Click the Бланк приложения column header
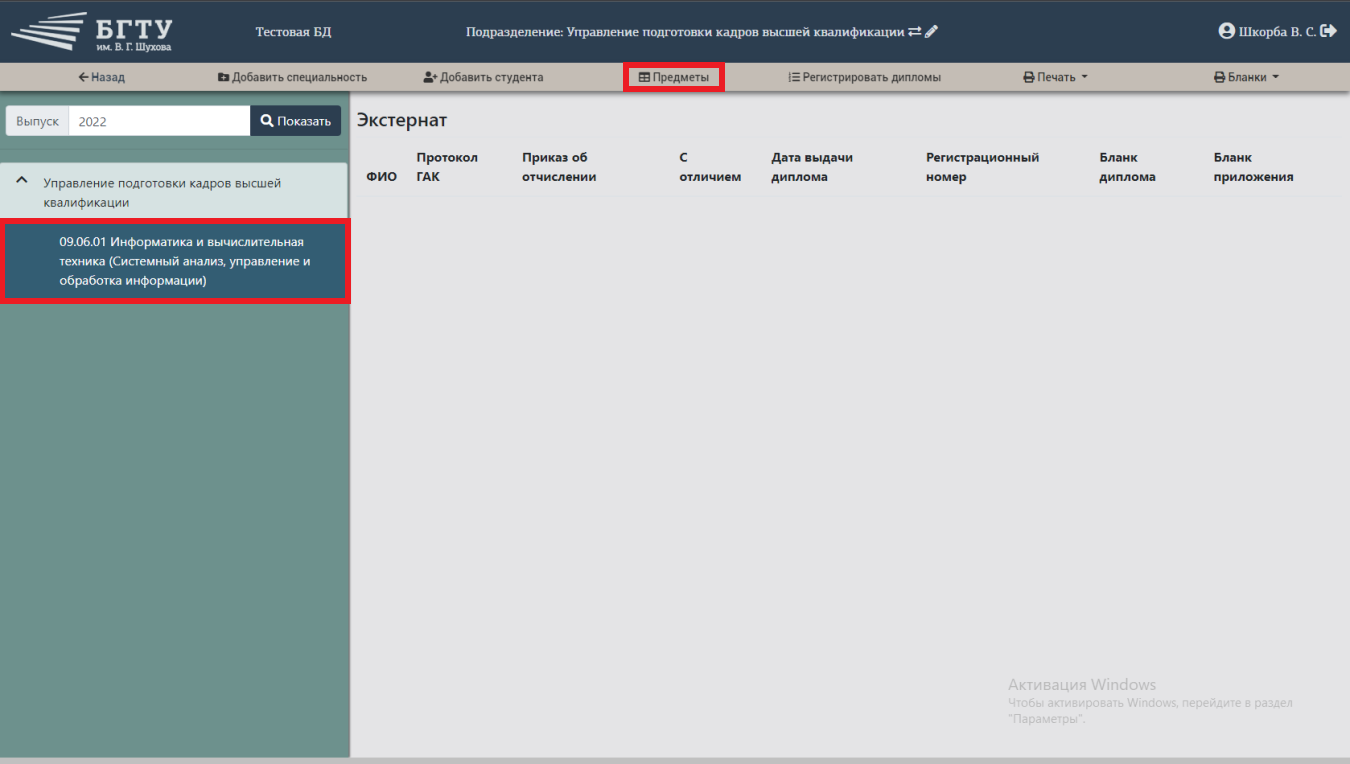Image resolution: width=1350 pixels, height=764 pixels. [x=1254, y=167]
